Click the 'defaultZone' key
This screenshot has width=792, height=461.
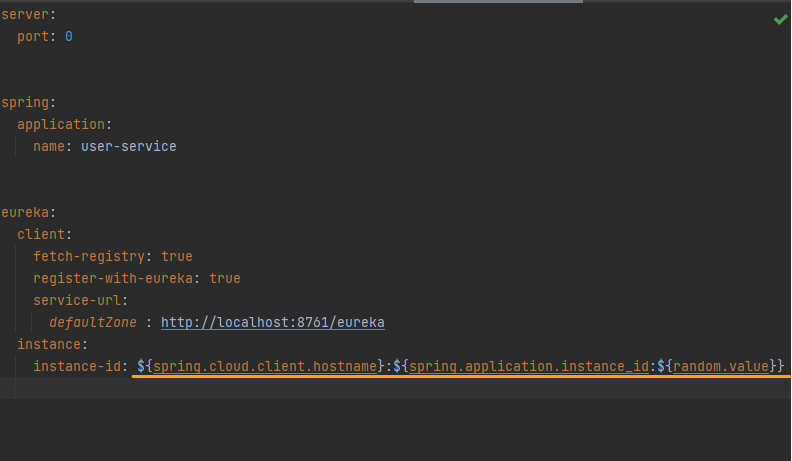click(93, 322)
